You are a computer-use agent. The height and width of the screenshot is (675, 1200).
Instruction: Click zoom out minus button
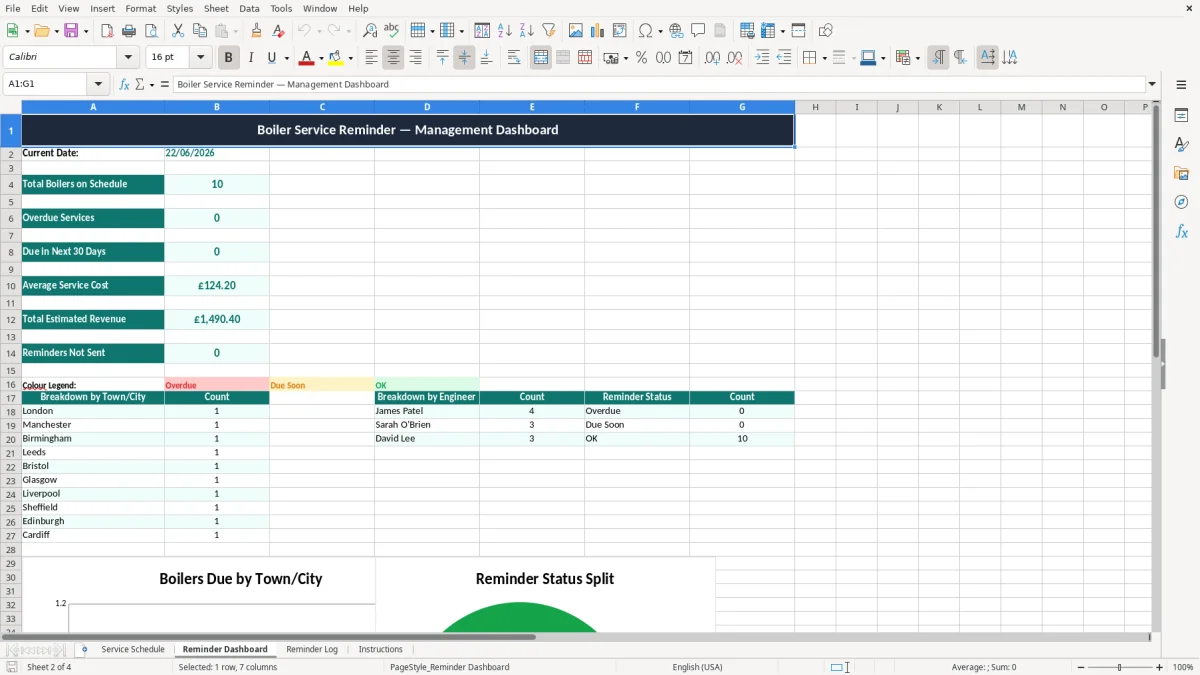coord(1081,667)
